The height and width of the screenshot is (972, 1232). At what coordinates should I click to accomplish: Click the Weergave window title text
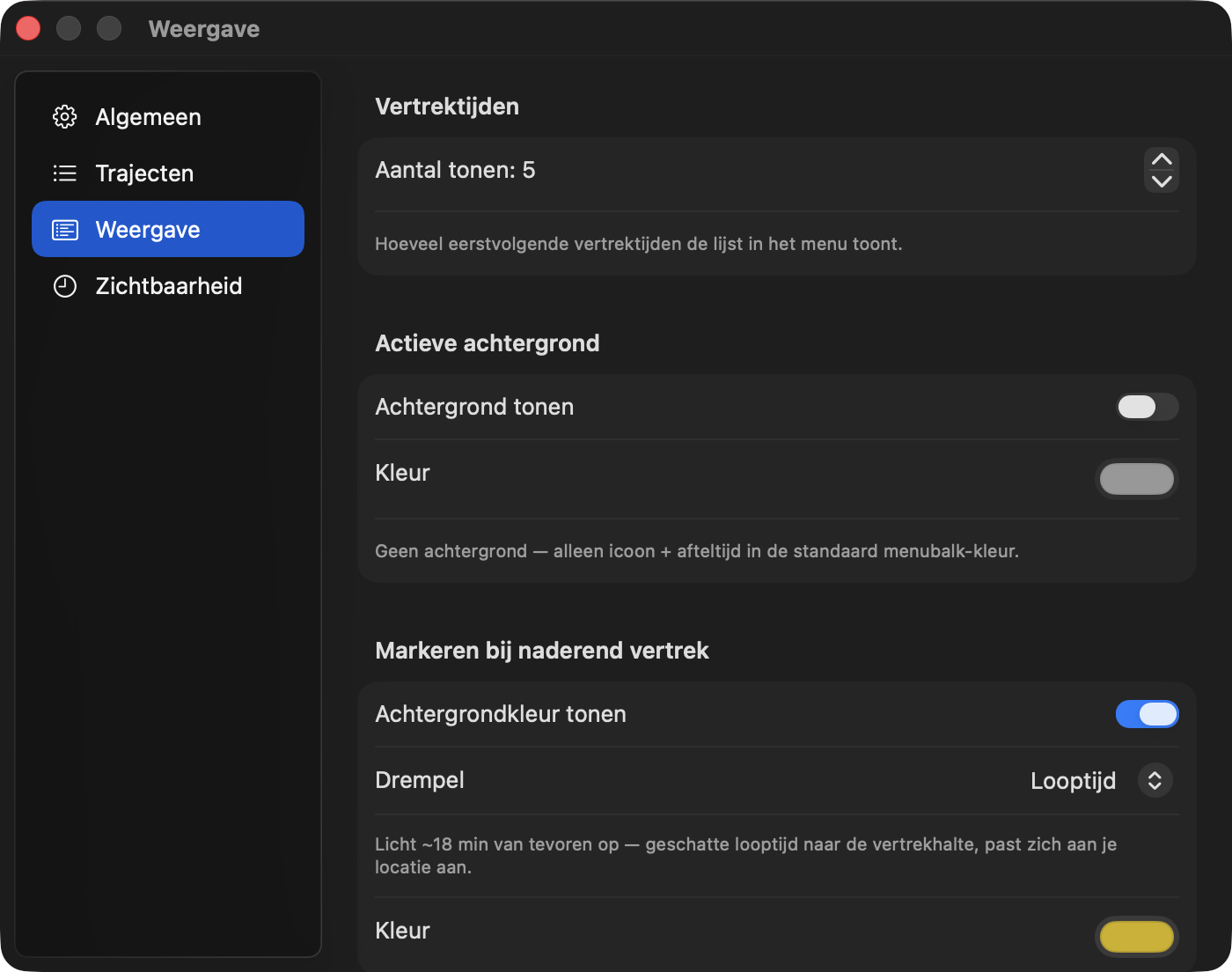click(x=204, y=29)
